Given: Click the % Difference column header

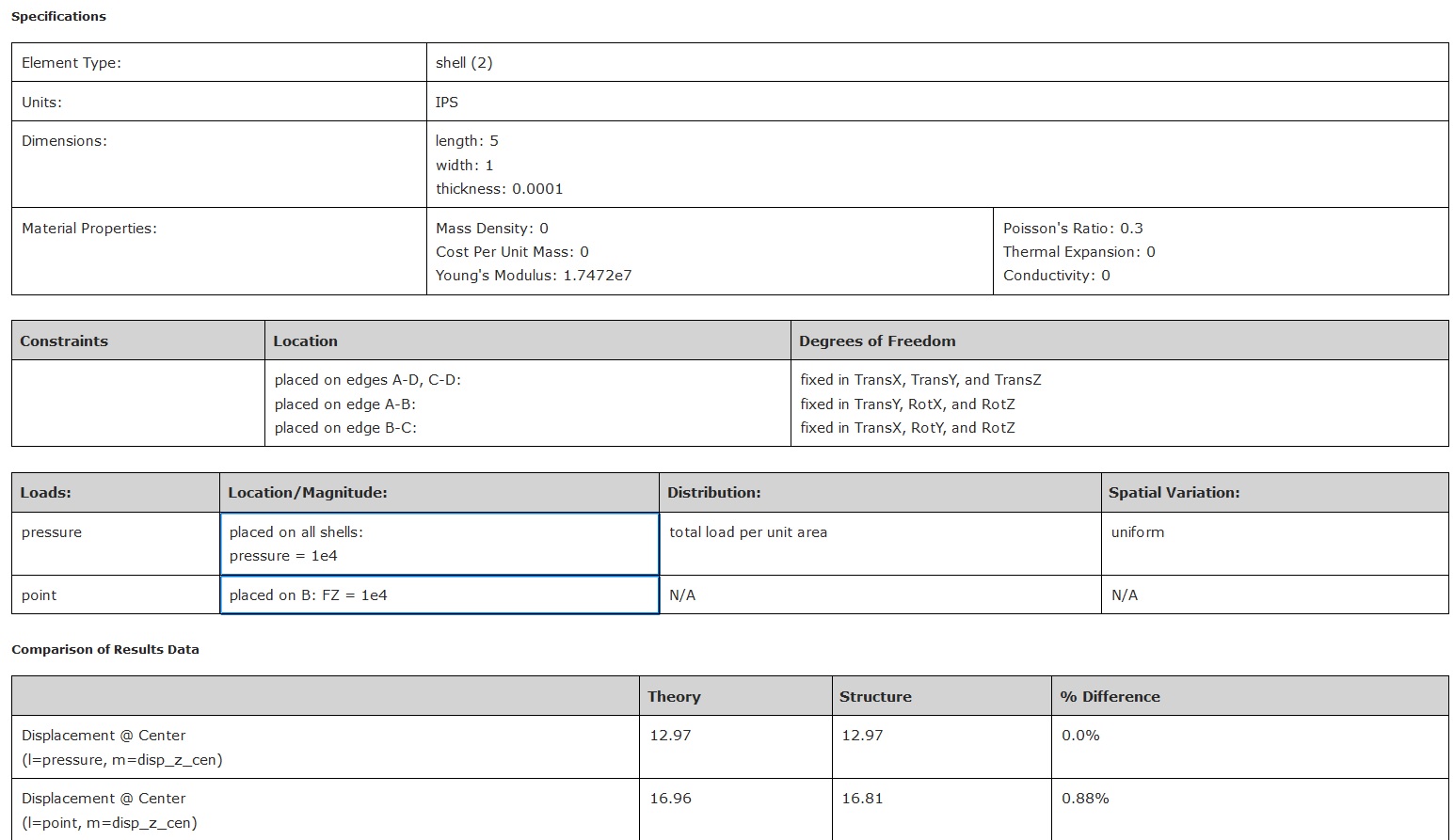Looking at the screenshot, I should (x=1110, y=697).
